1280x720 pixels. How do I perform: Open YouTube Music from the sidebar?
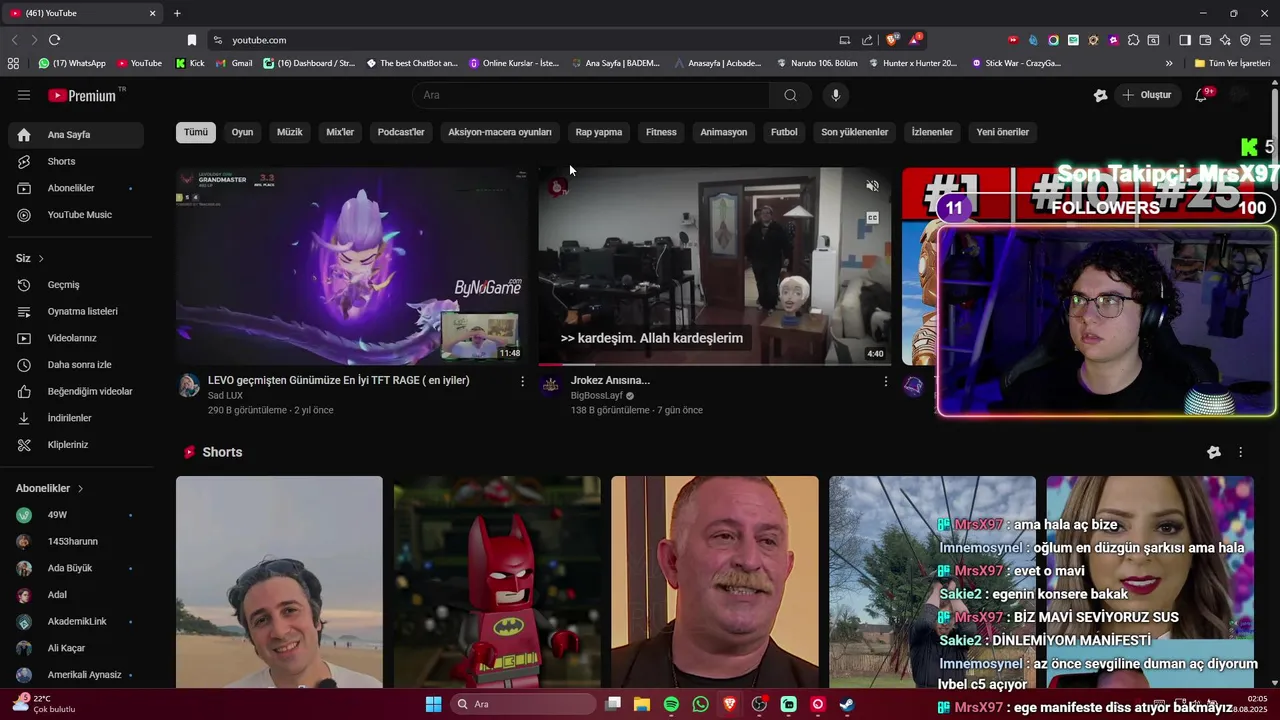click(76, 215)
